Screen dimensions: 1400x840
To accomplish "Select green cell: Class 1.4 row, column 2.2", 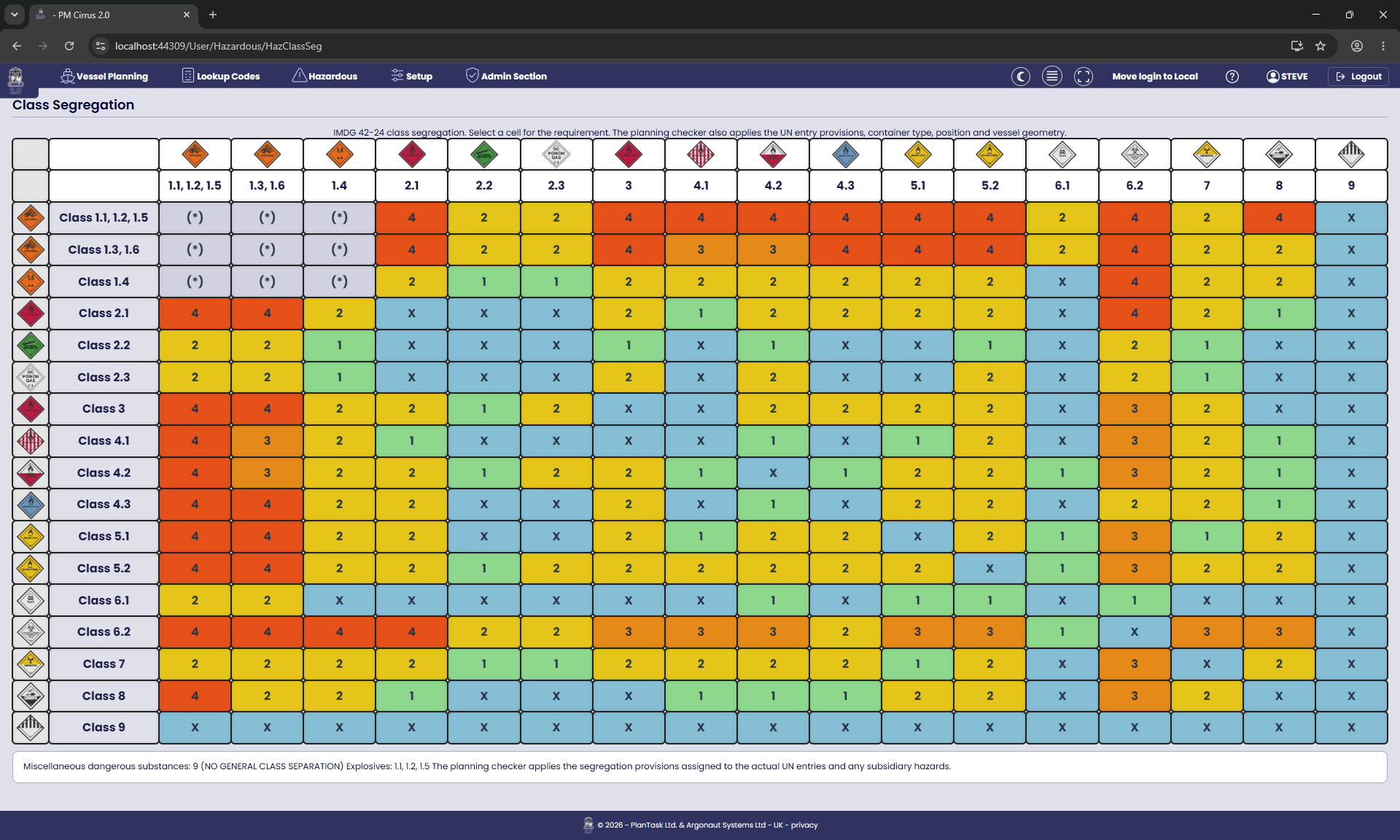I will click(x=484, y=281).
